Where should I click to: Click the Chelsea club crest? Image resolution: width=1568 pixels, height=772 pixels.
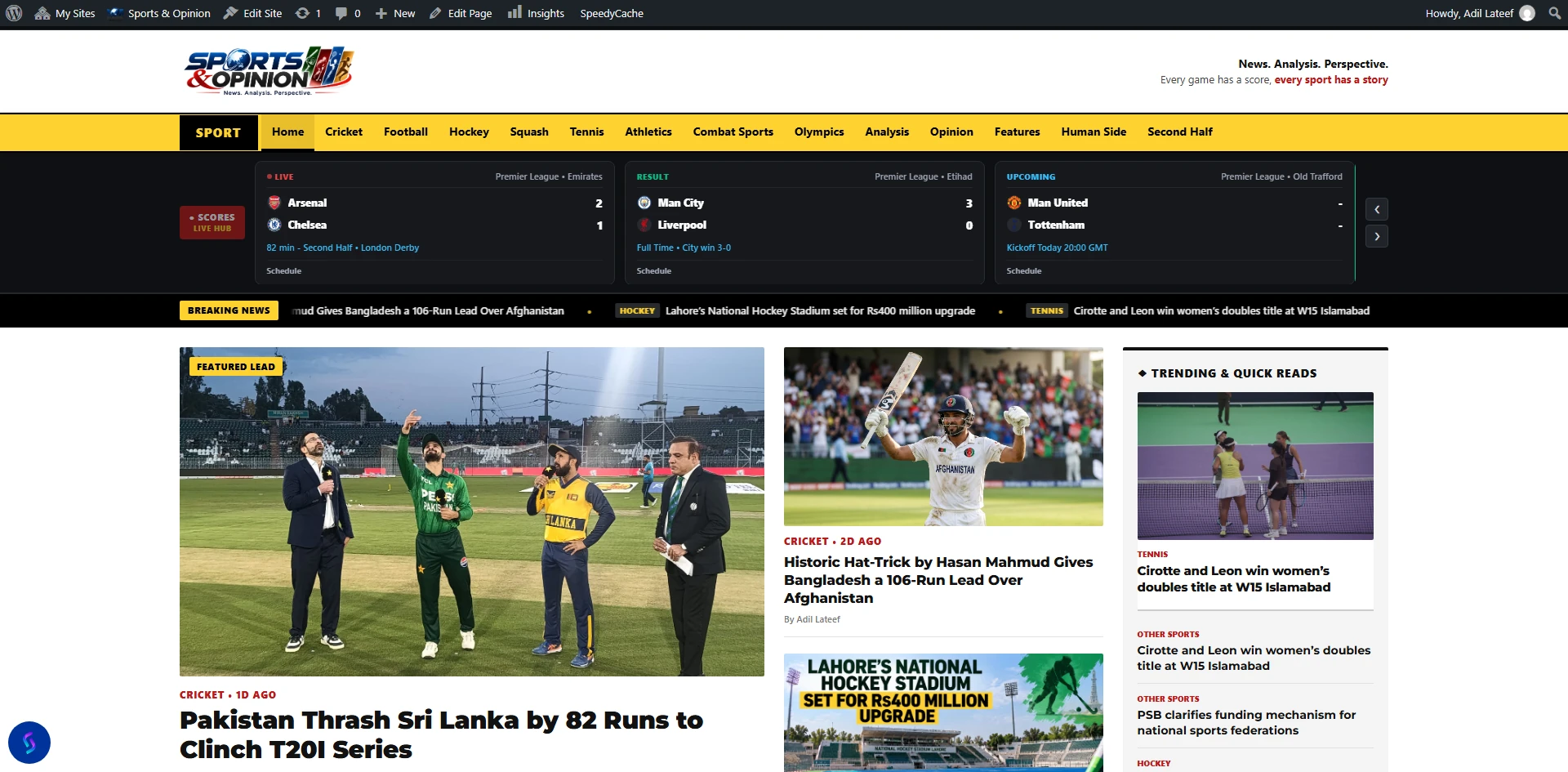274,225
